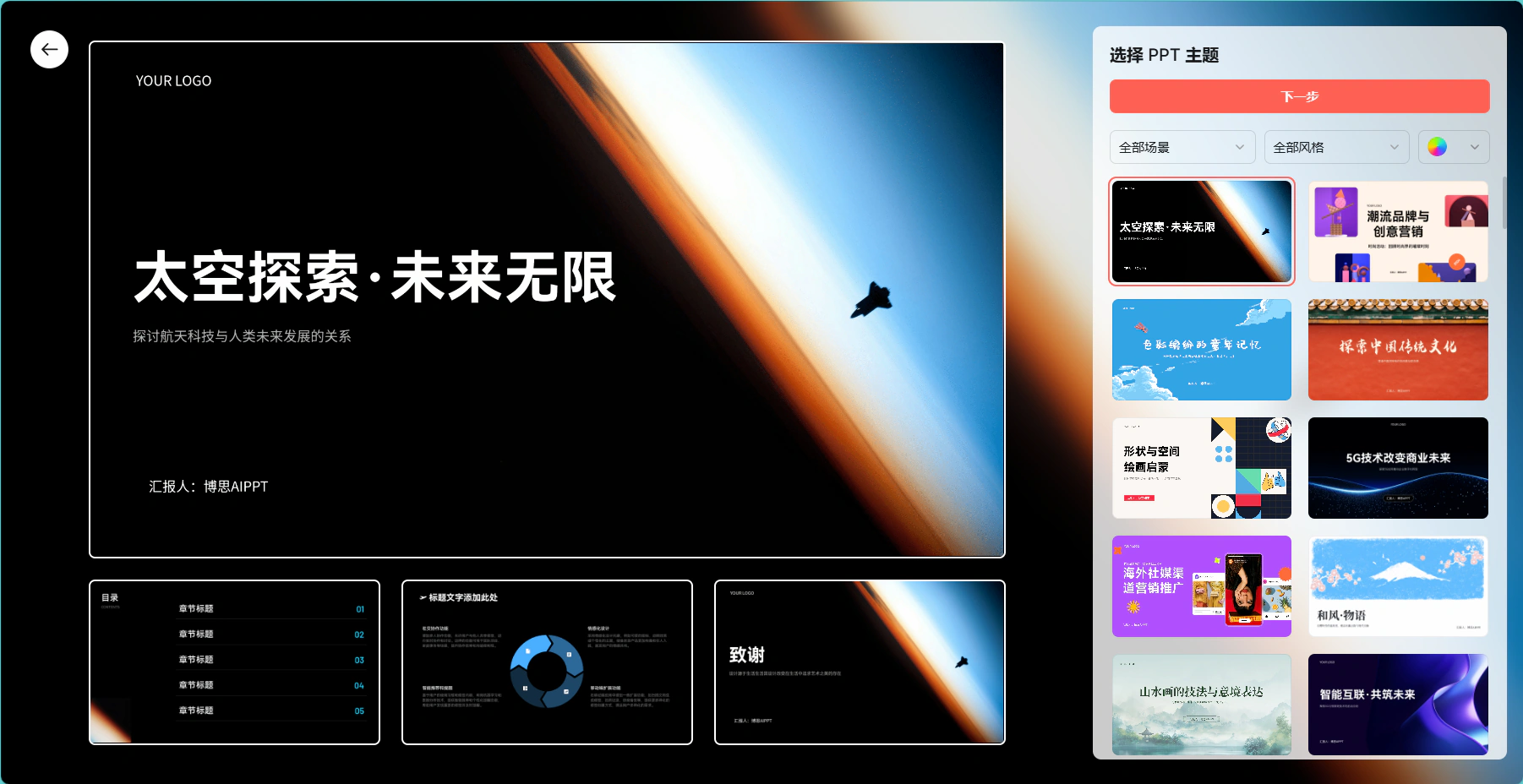Open the 致谢 ending slide preview

860,662
